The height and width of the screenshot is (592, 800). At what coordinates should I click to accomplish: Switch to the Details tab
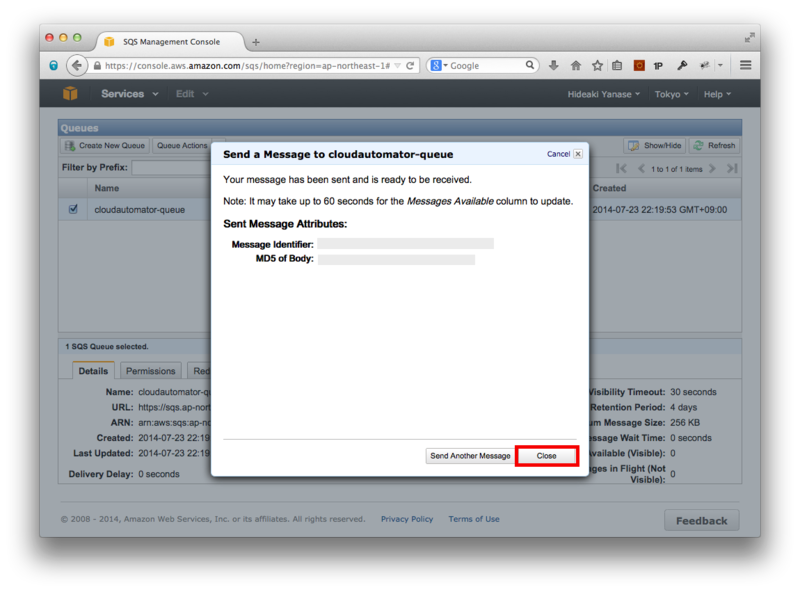tap(93, 371)
